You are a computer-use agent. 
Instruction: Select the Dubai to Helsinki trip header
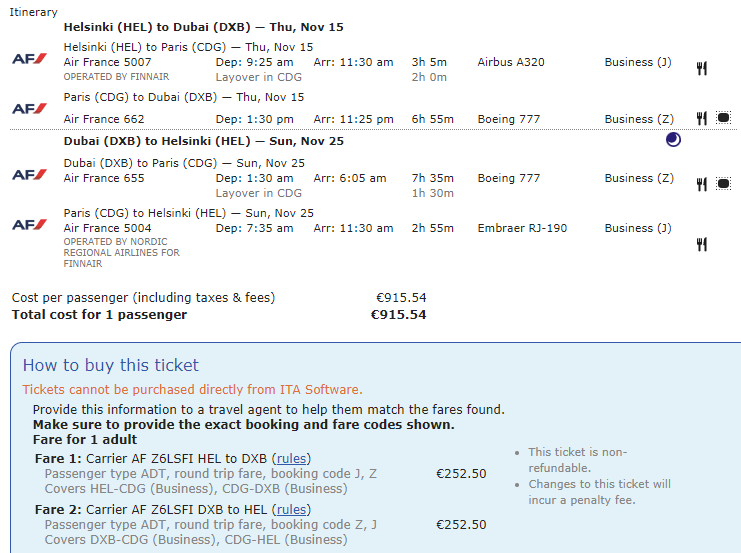pyautogui.click(x=203, y=141)
